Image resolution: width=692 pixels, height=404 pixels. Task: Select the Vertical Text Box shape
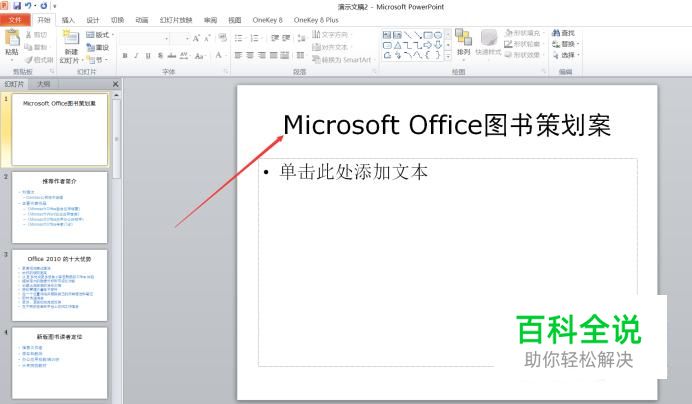click(x=397, y=35)
